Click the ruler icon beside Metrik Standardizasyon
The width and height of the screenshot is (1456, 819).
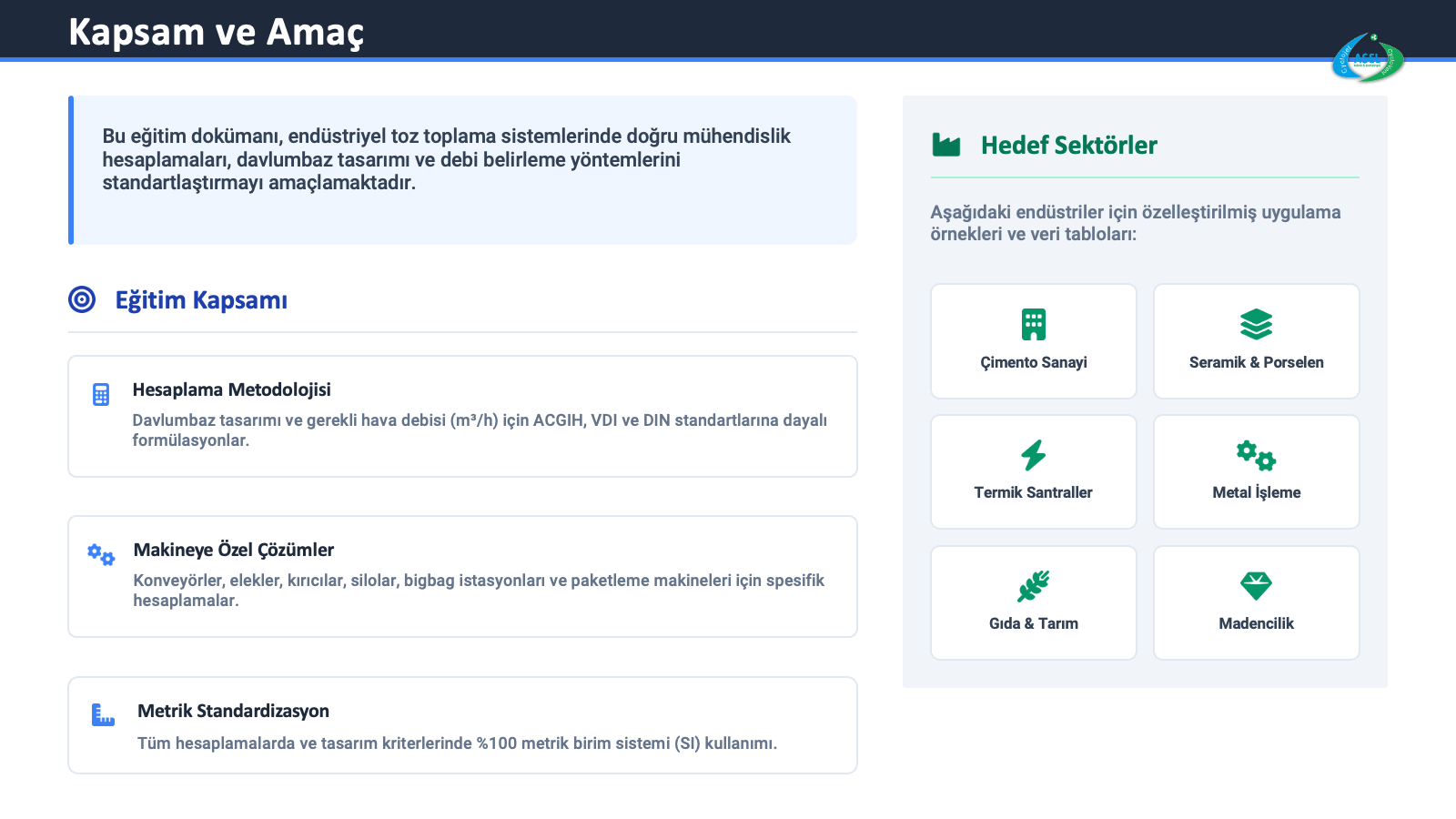pyautogui.click(x=103, y=715)
